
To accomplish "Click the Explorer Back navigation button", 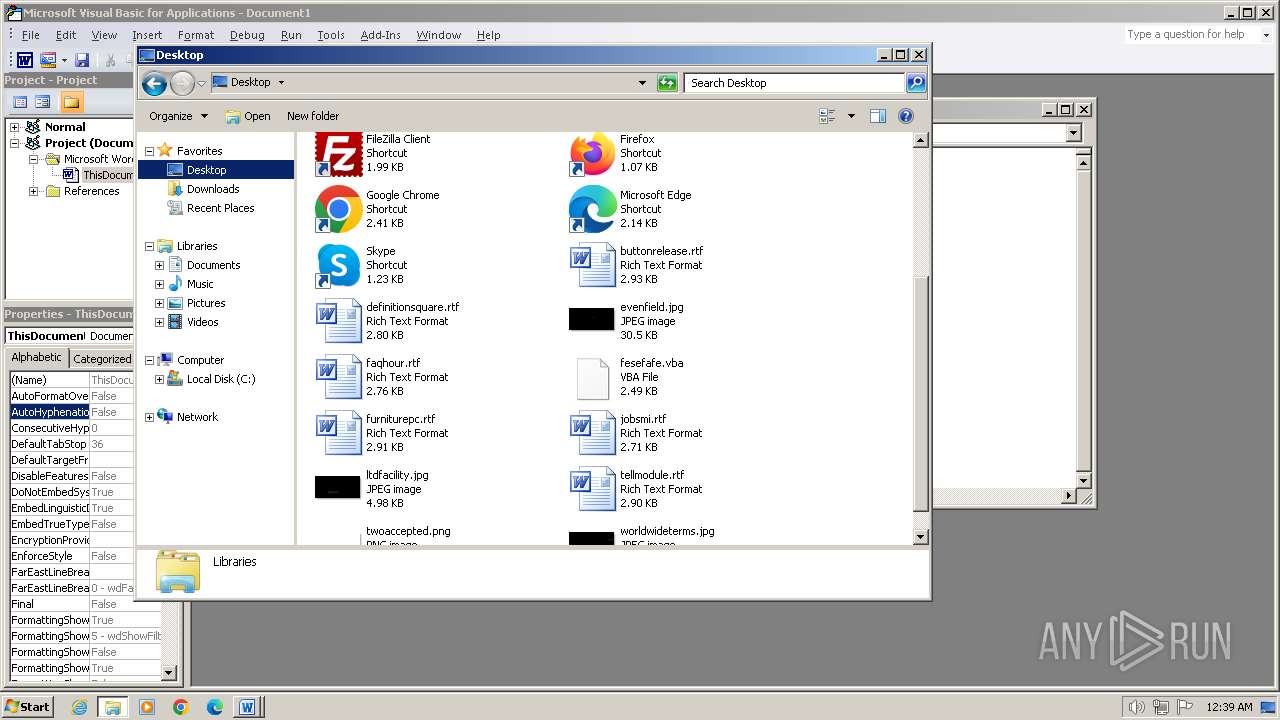I will pos(154,83).
